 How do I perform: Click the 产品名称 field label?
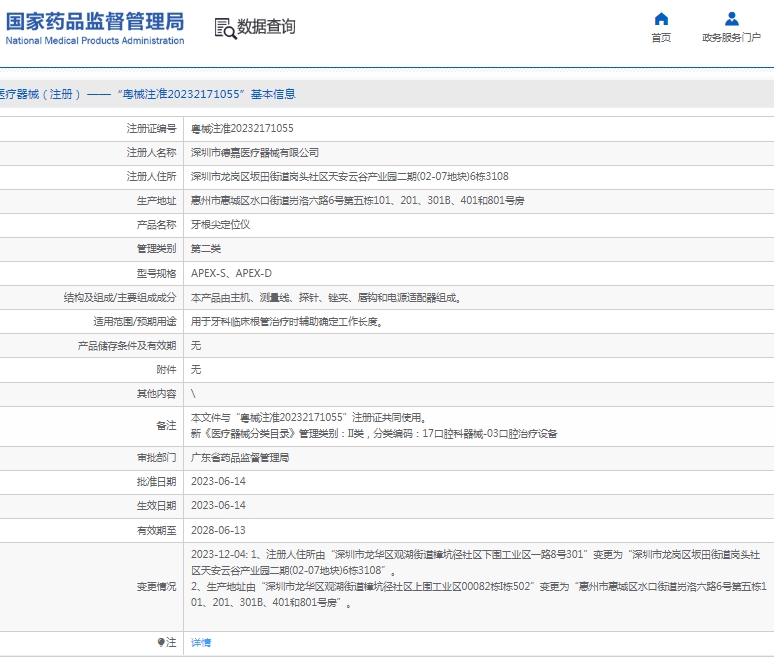[x=156, y=225]
